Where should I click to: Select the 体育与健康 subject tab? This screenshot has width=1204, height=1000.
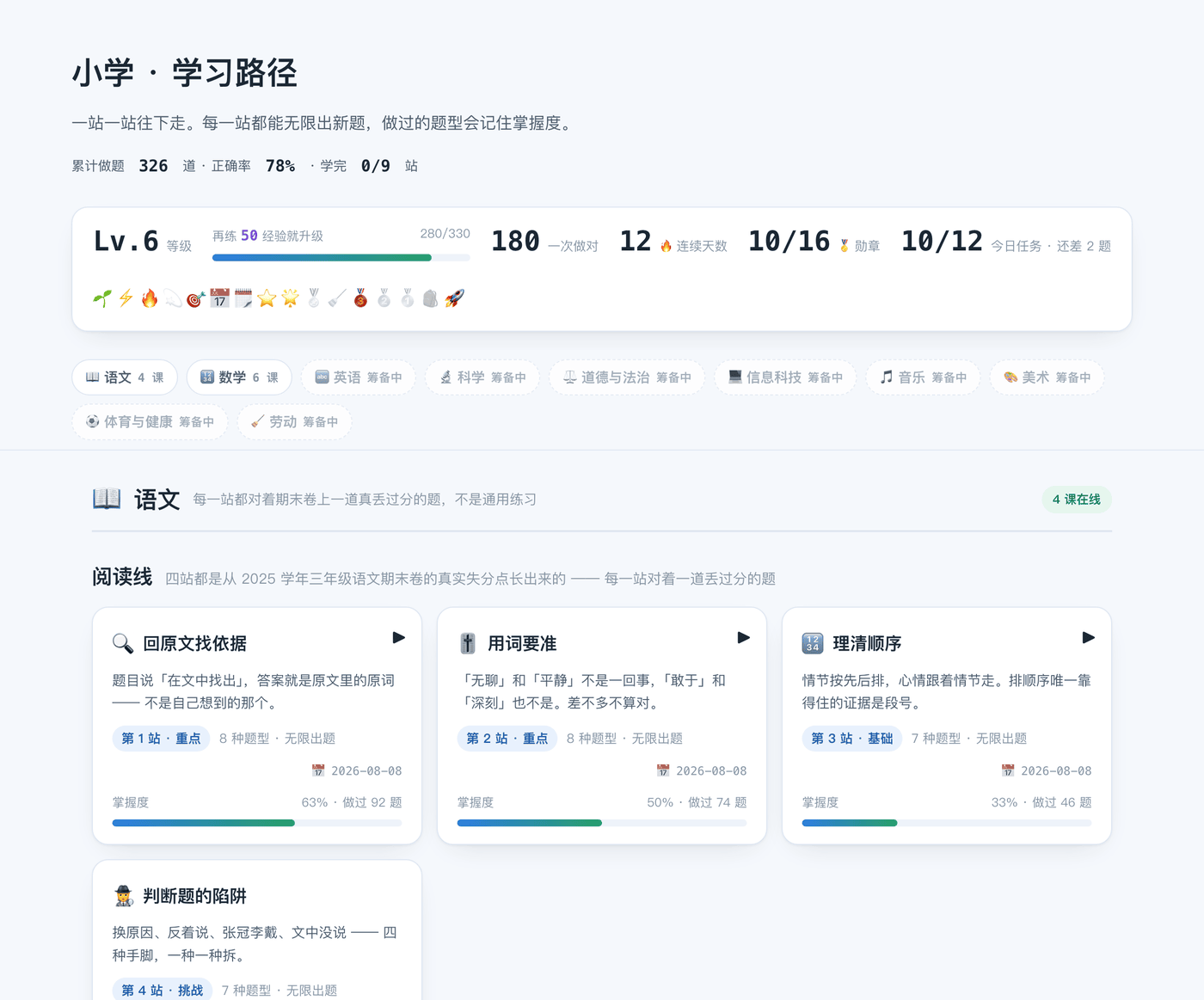pos(150,422)
